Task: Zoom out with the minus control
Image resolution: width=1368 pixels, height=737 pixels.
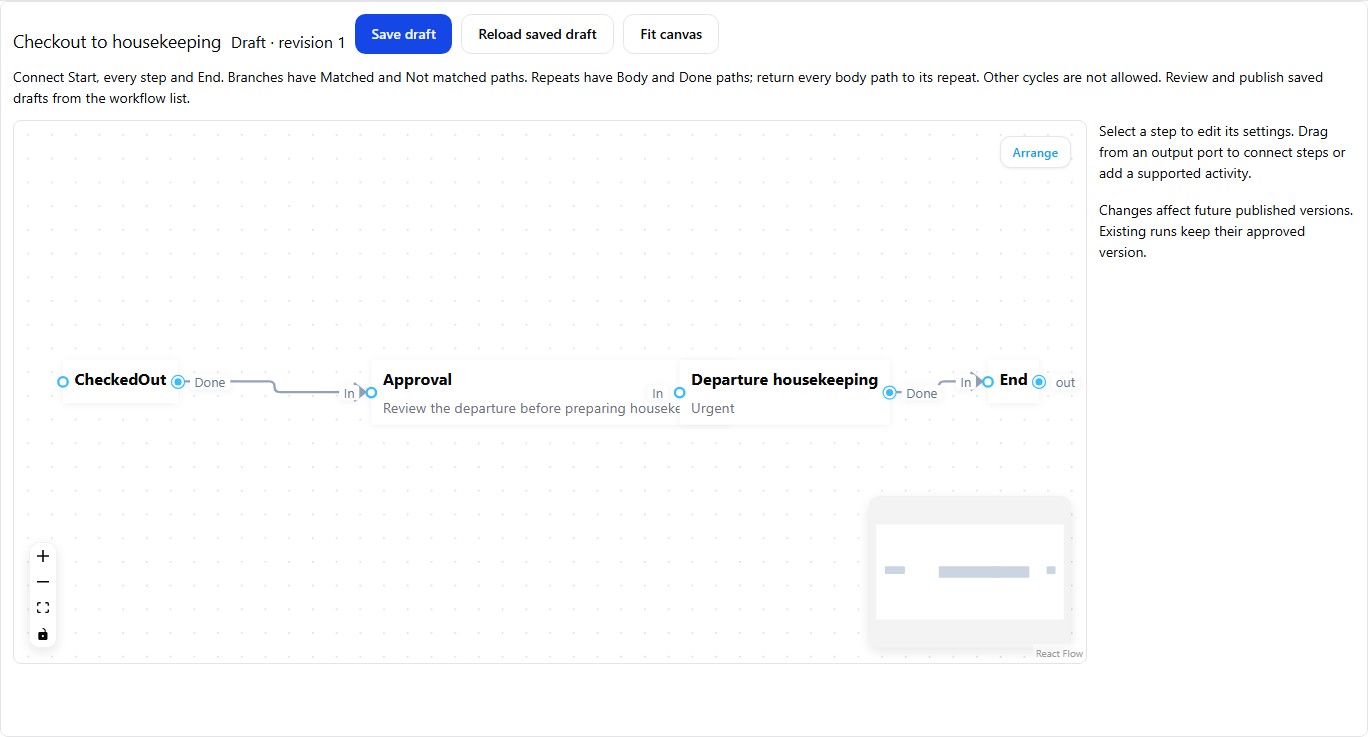Action: click(43, 582)
